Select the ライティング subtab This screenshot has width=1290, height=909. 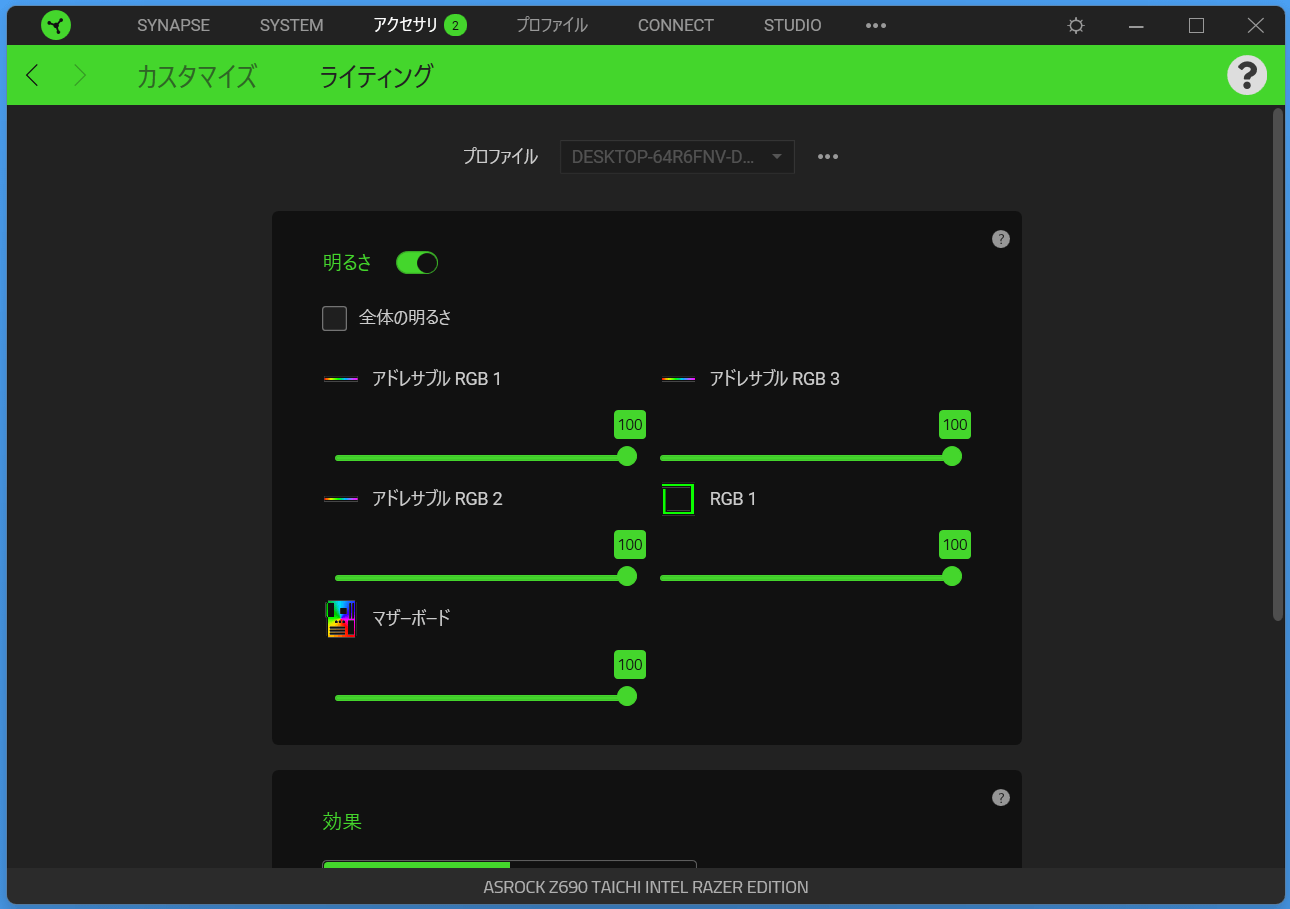pyautogui.click(x=376, y=76)
